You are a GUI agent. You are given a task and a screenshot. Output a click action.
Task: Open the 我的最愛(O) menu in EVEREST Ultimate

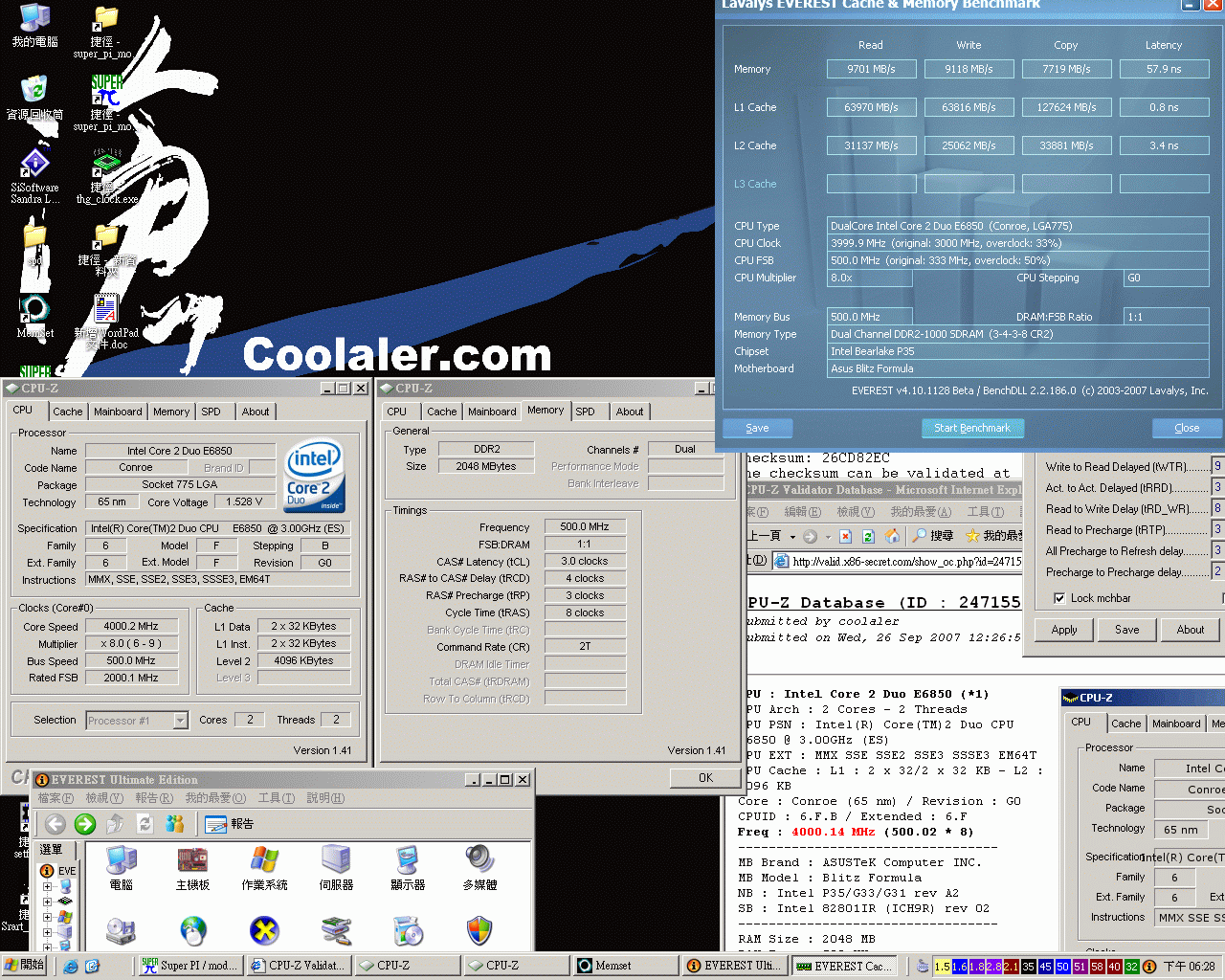[x=215, y=797]
